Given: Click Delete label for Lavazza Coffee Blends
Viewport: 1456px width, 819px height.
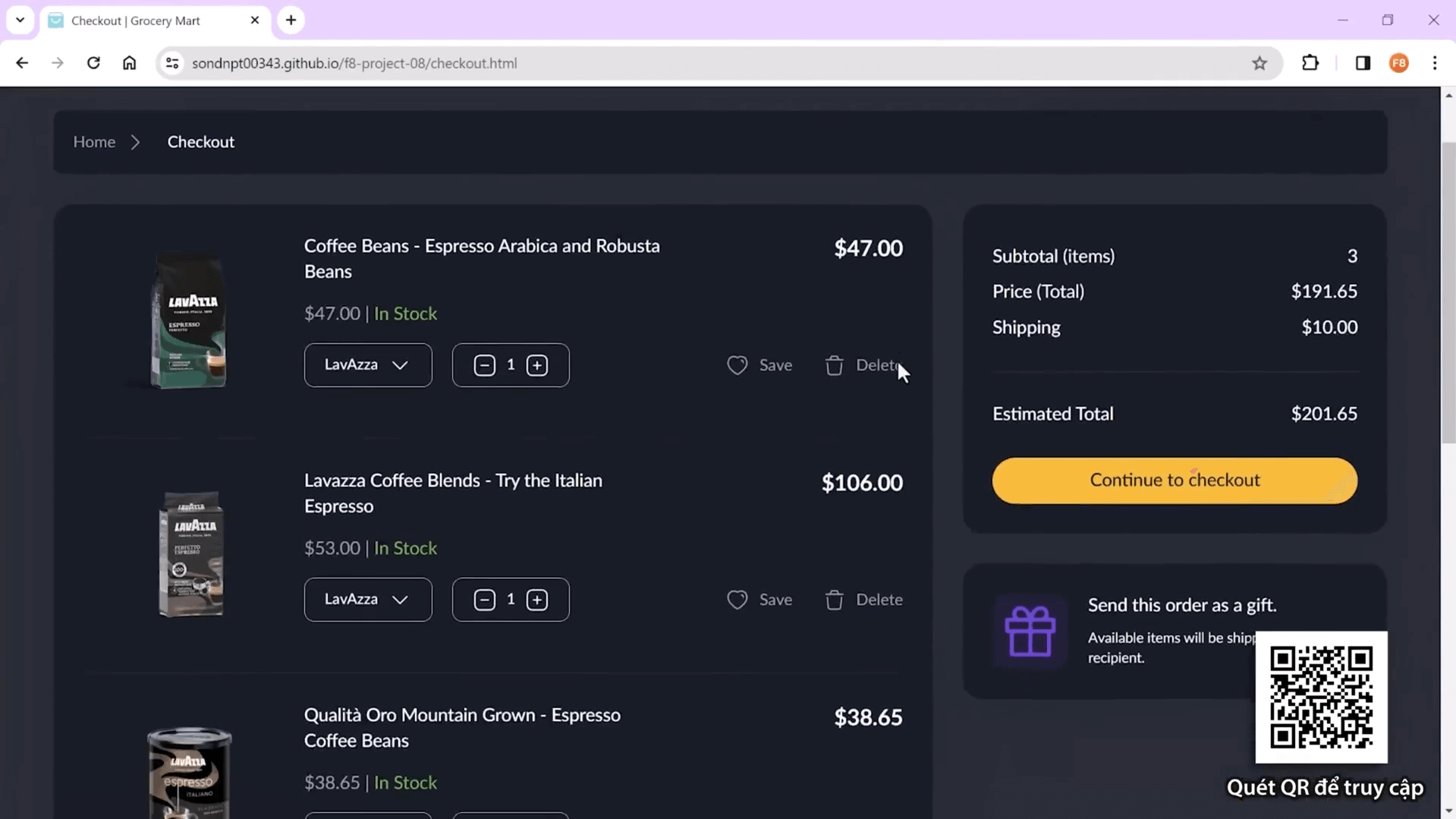Looking at the screenshot, I should point(879,600).
